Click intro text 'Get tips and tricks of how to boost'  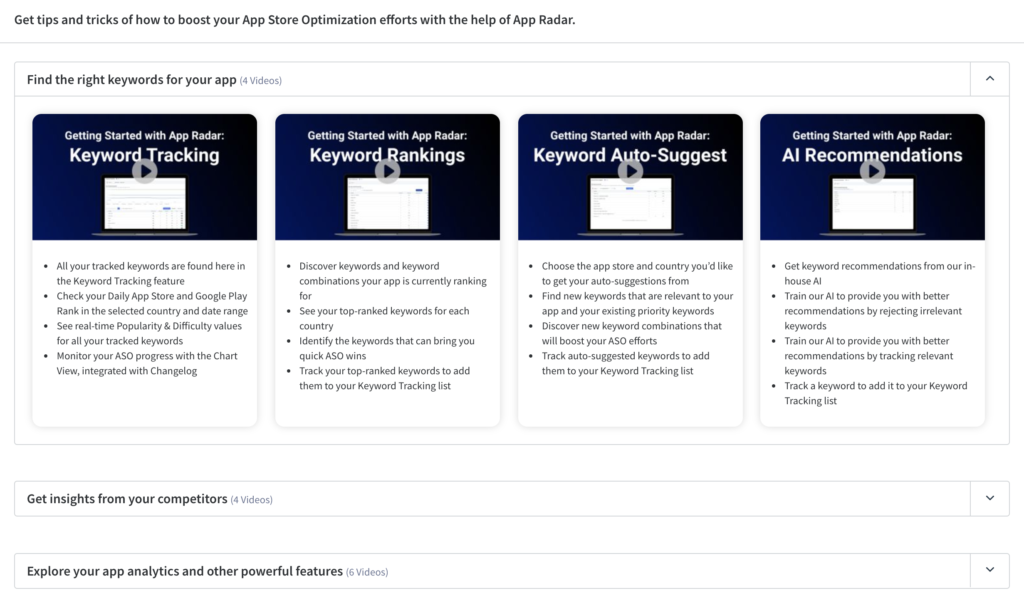coord(295,20)
